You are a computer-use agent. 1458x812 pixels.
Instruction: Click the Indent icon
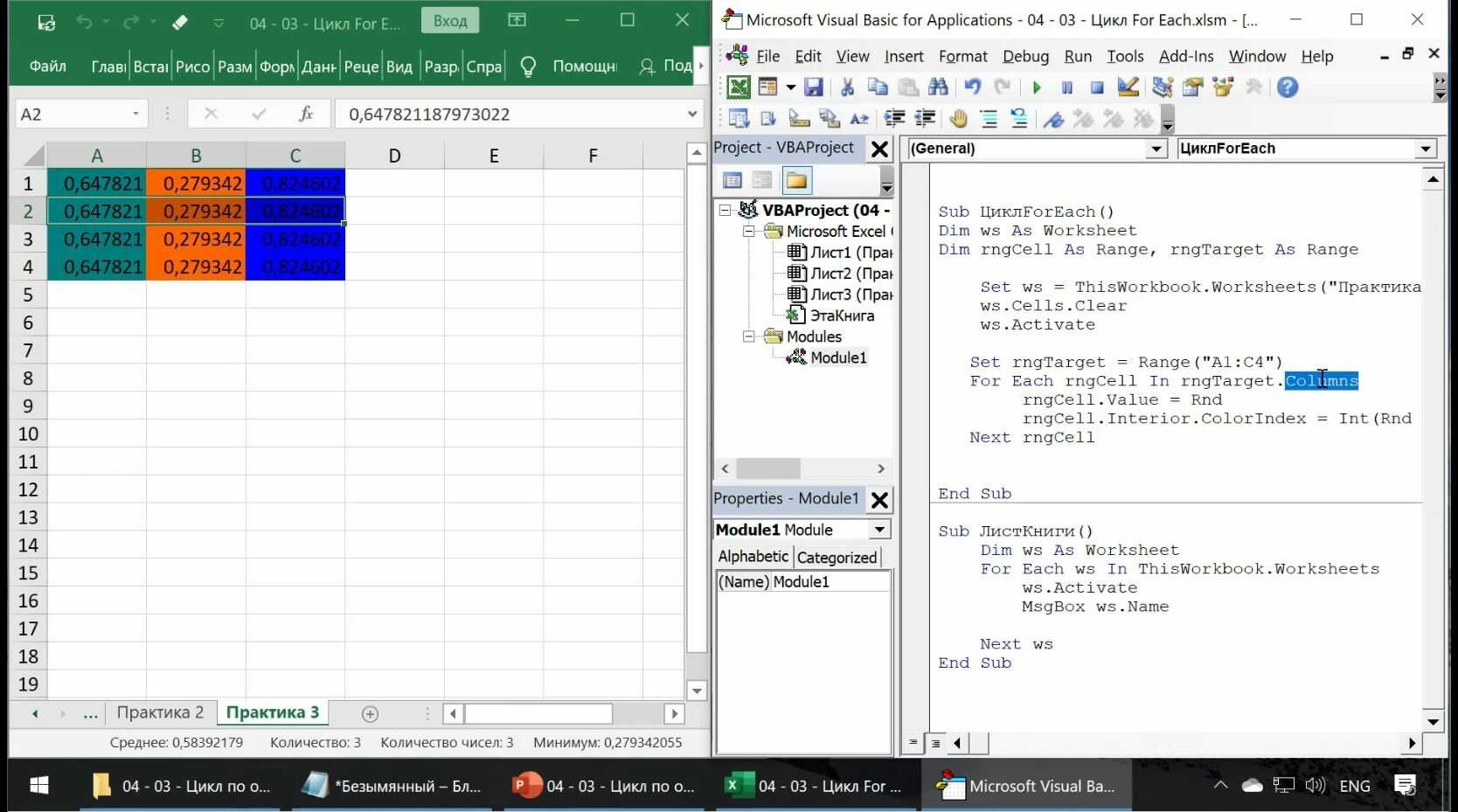(894, 119)
